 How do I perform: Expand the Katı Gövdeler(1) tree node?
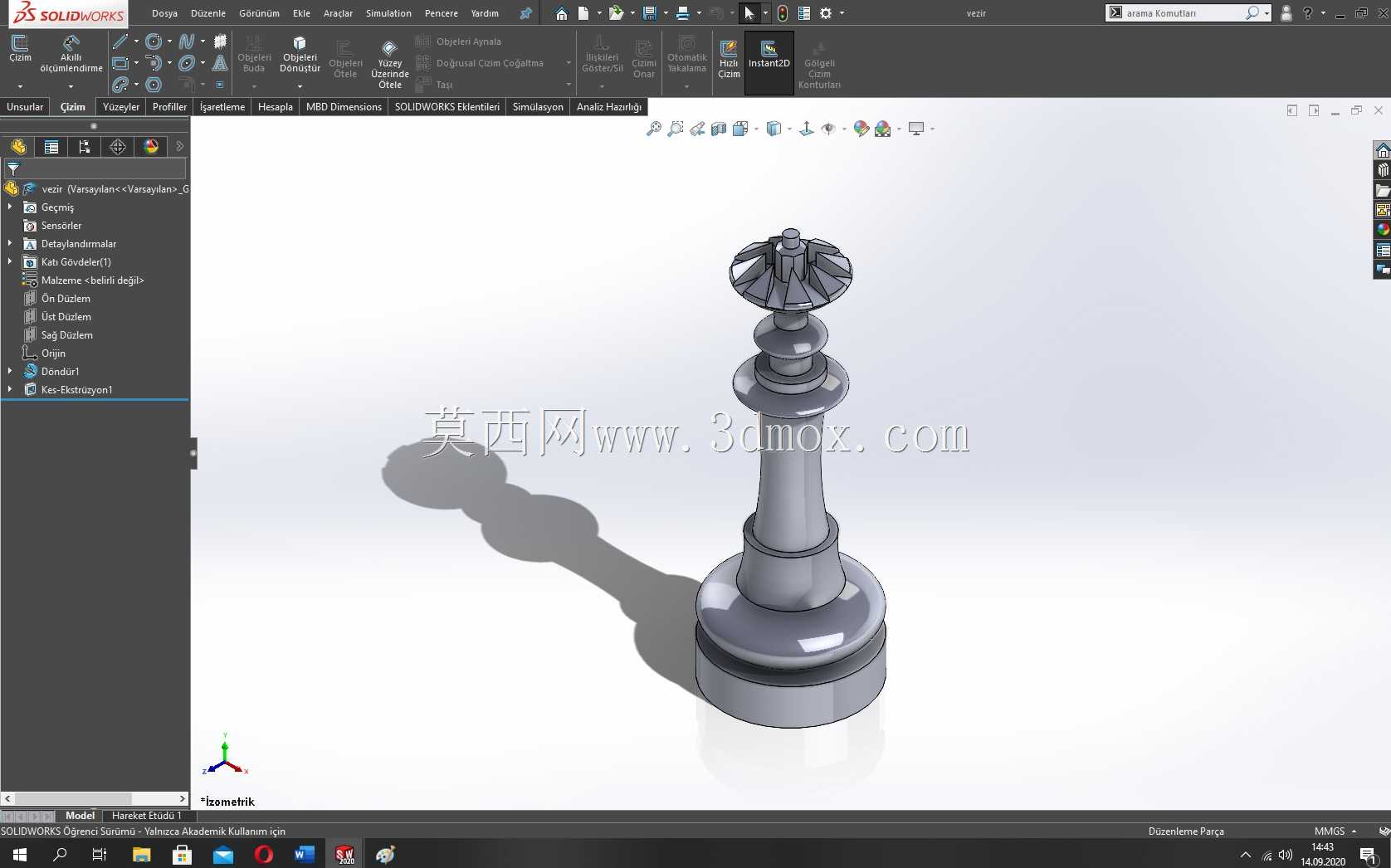[x=10, y=261]
